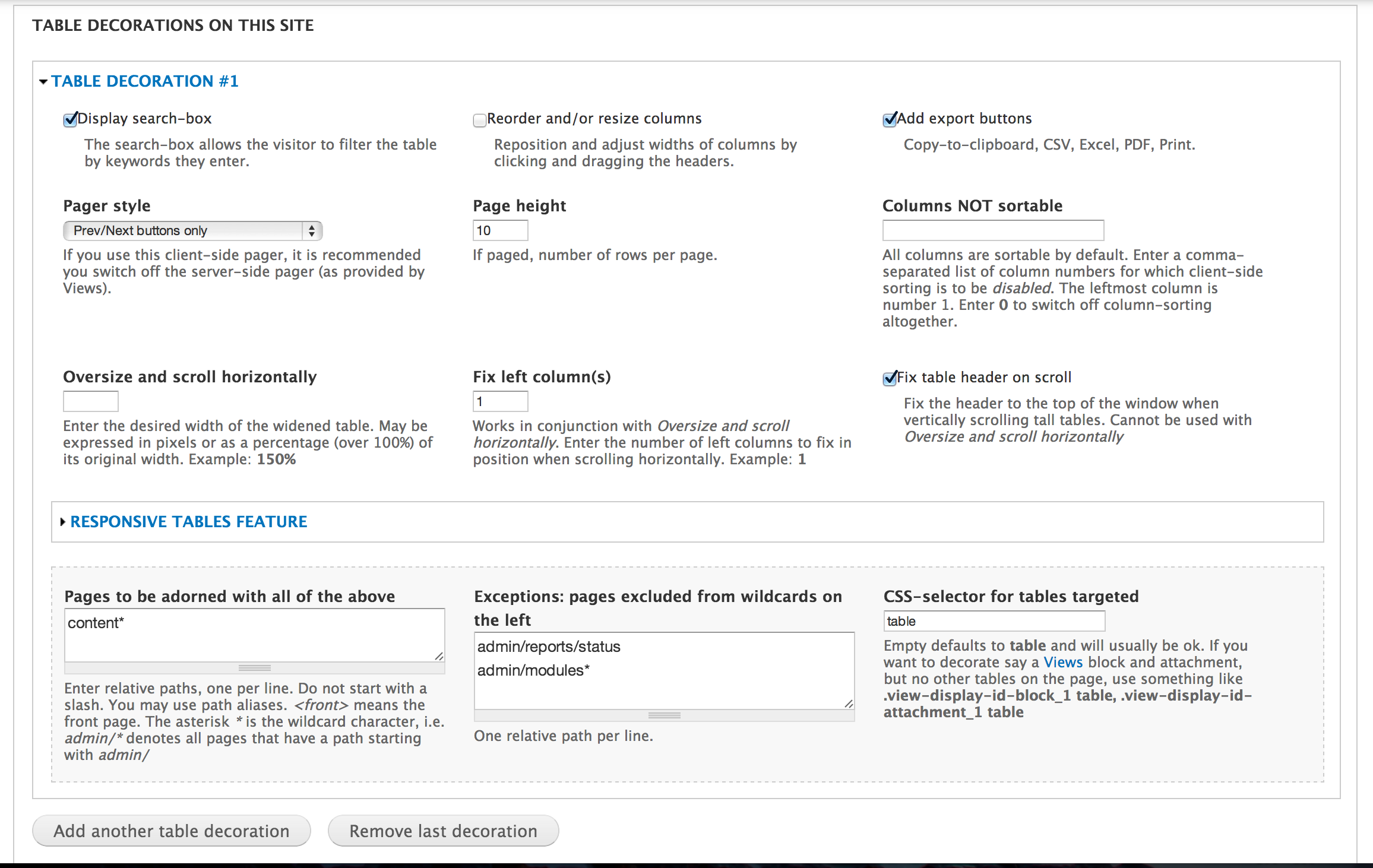
Task: Open the Pager style dropdown
Action: click(x=184, y=231)
